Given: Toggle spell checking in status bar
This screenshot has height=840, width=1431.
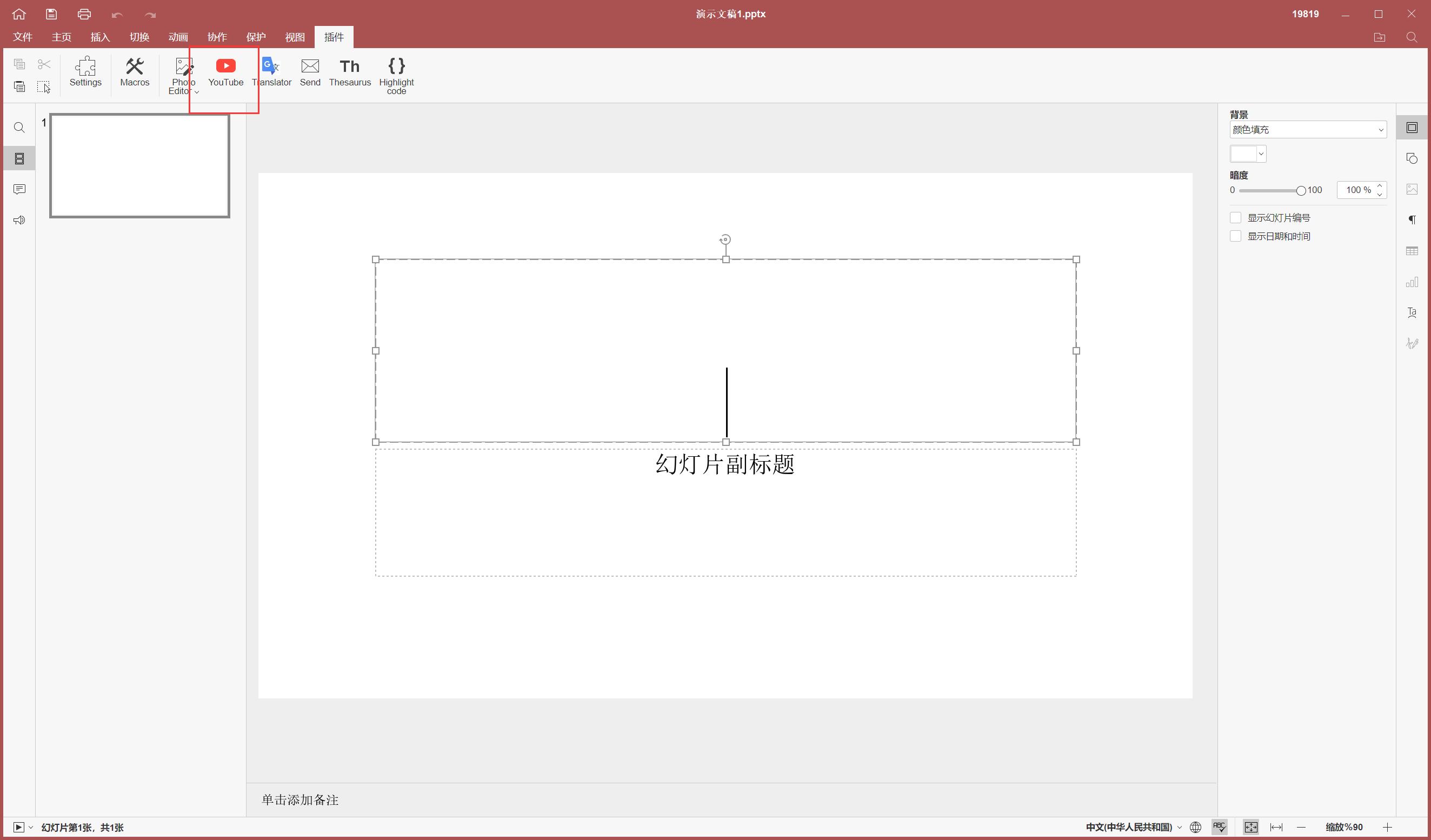Looking at the screenshot, I should tap(1220, 827).
